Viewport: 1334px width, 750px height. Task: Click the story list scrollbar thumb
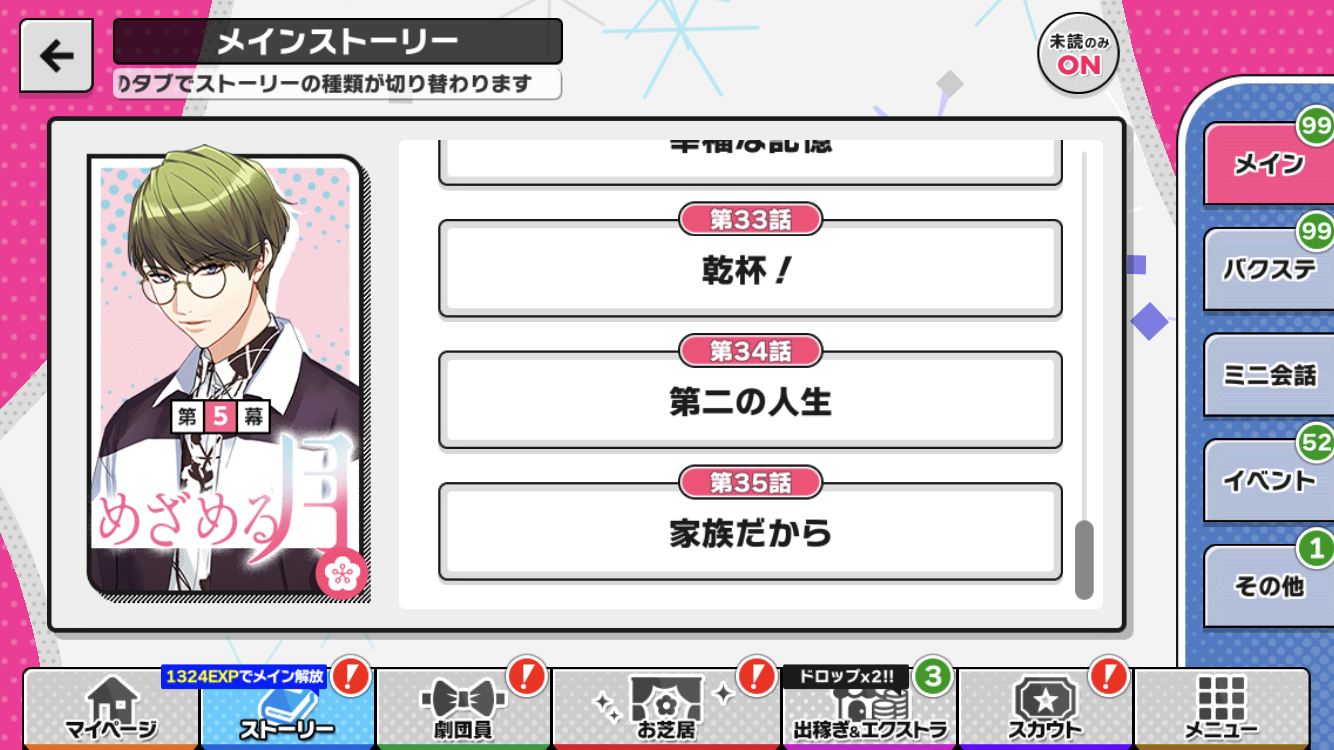point(1084,560)
